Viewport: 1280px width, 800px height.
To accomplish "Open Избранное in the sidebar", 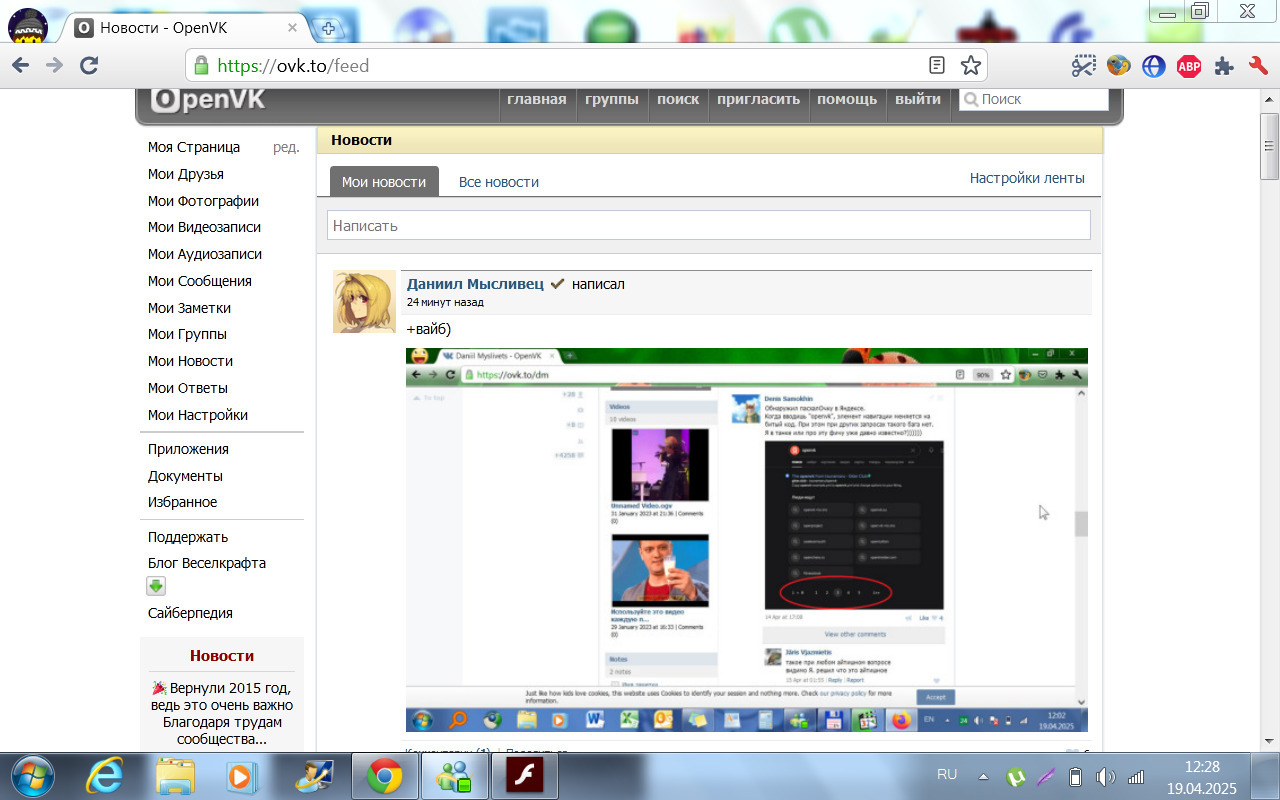I will point(182,502).
